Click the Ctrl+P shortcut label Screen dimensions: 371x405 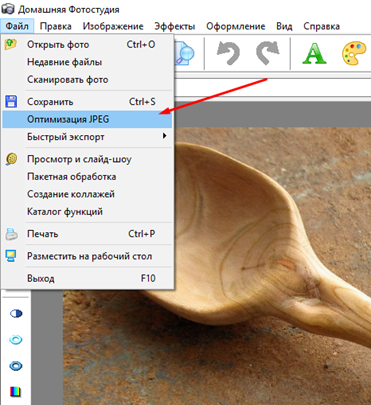142,234
